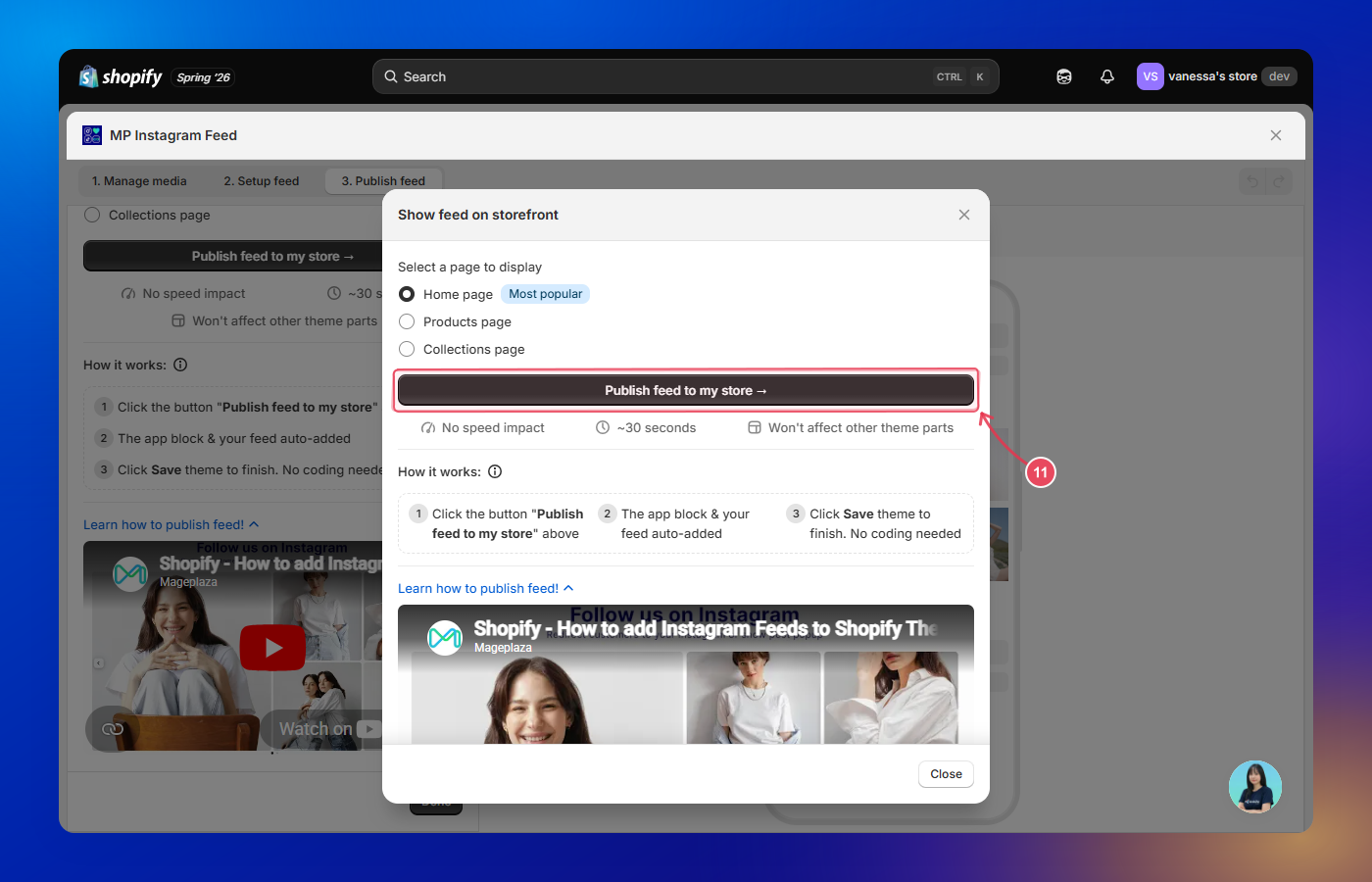The height and width of the screenshot is (882, 1372).
Task: Click the undo arrow in the app toolbar
Action: pyautogui.click(x=1252, y=181)
